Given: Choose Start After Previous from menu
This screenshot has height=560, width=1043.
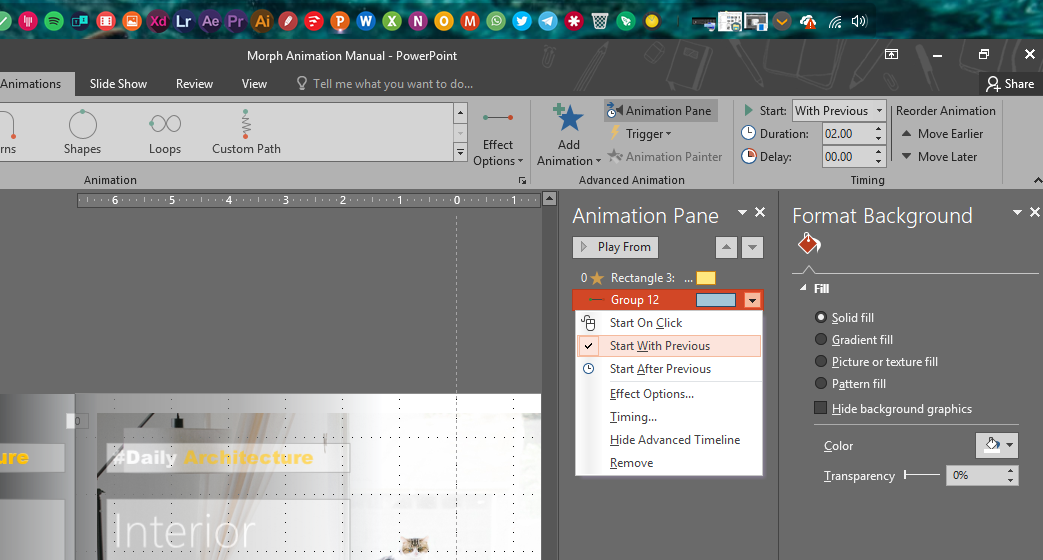Looking at the screenshot, I should [x=660, y=369].
